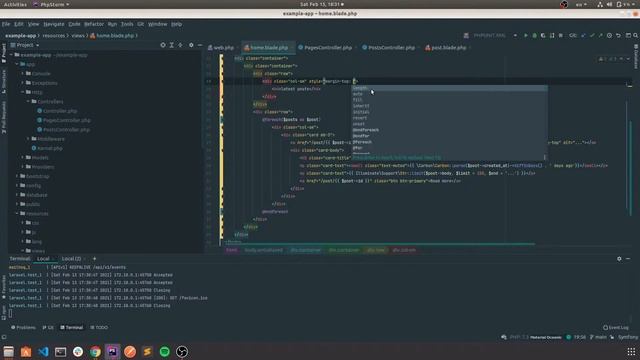Open Controller.php in the project tree
640x360 pixels.
57,111
